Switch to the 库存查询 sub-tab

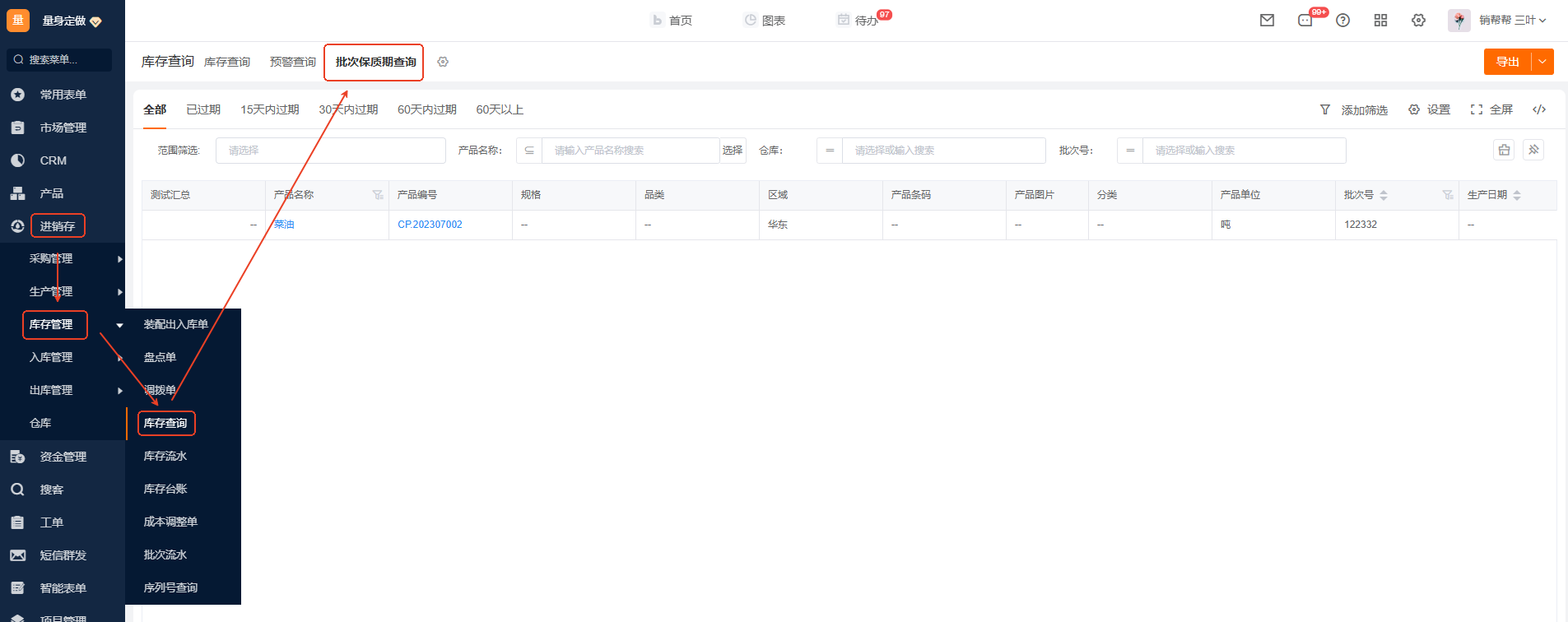tap(227, 63)
